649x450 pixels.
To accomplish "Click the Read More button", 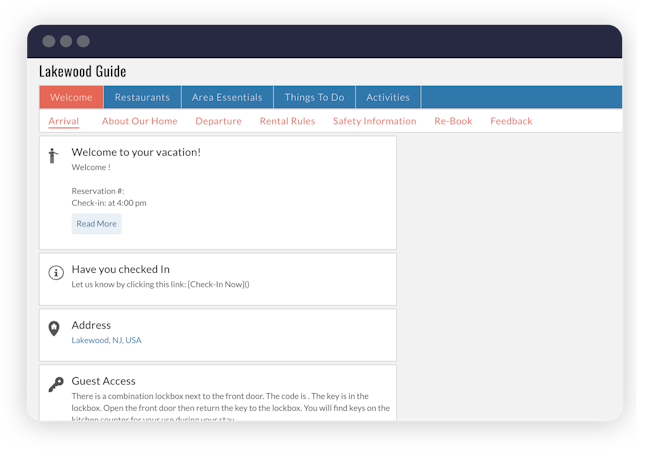I will tap(96, 224).
